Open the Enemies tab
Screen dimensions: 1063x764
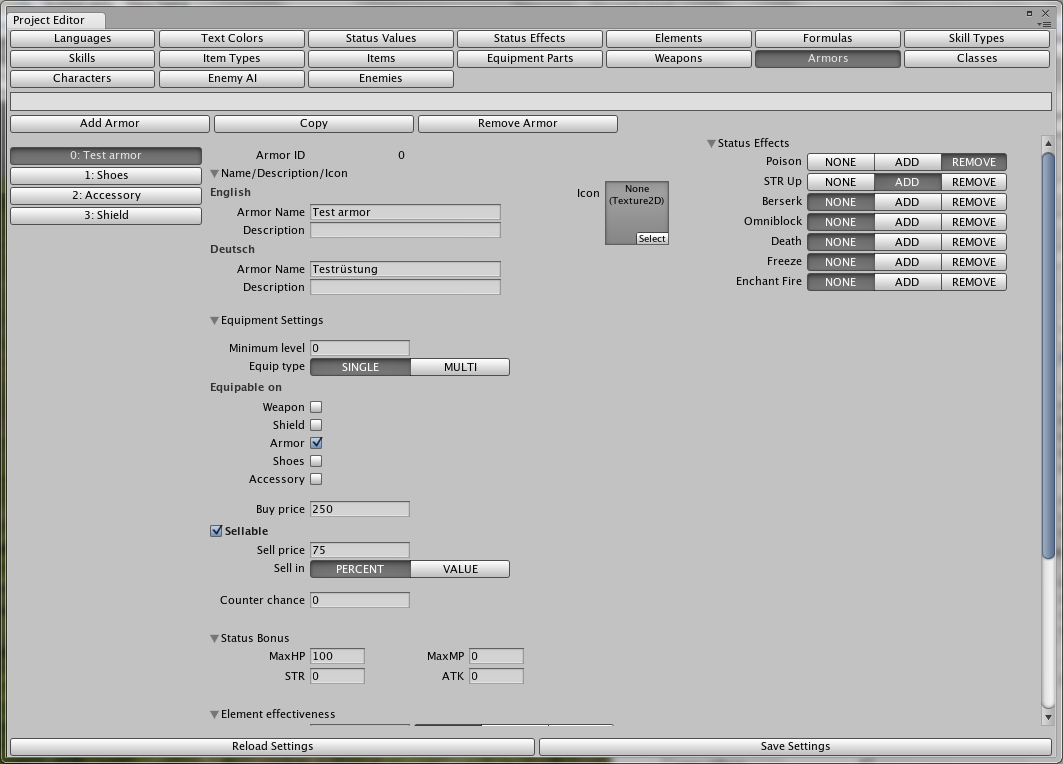pos(381,79)
